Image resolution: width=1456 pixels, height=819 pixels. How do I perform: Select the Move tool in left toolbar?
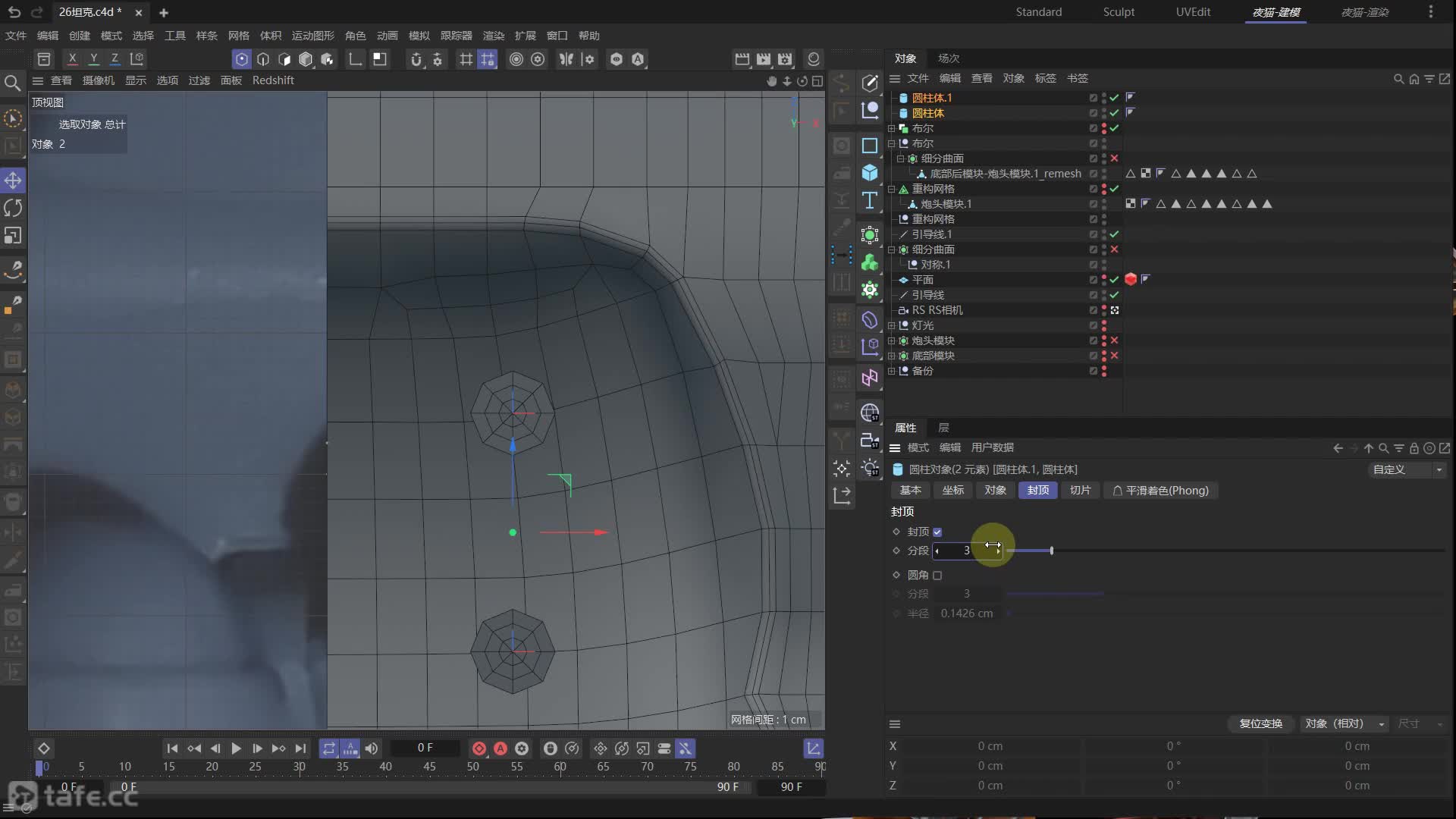click(x=13, y=180)
